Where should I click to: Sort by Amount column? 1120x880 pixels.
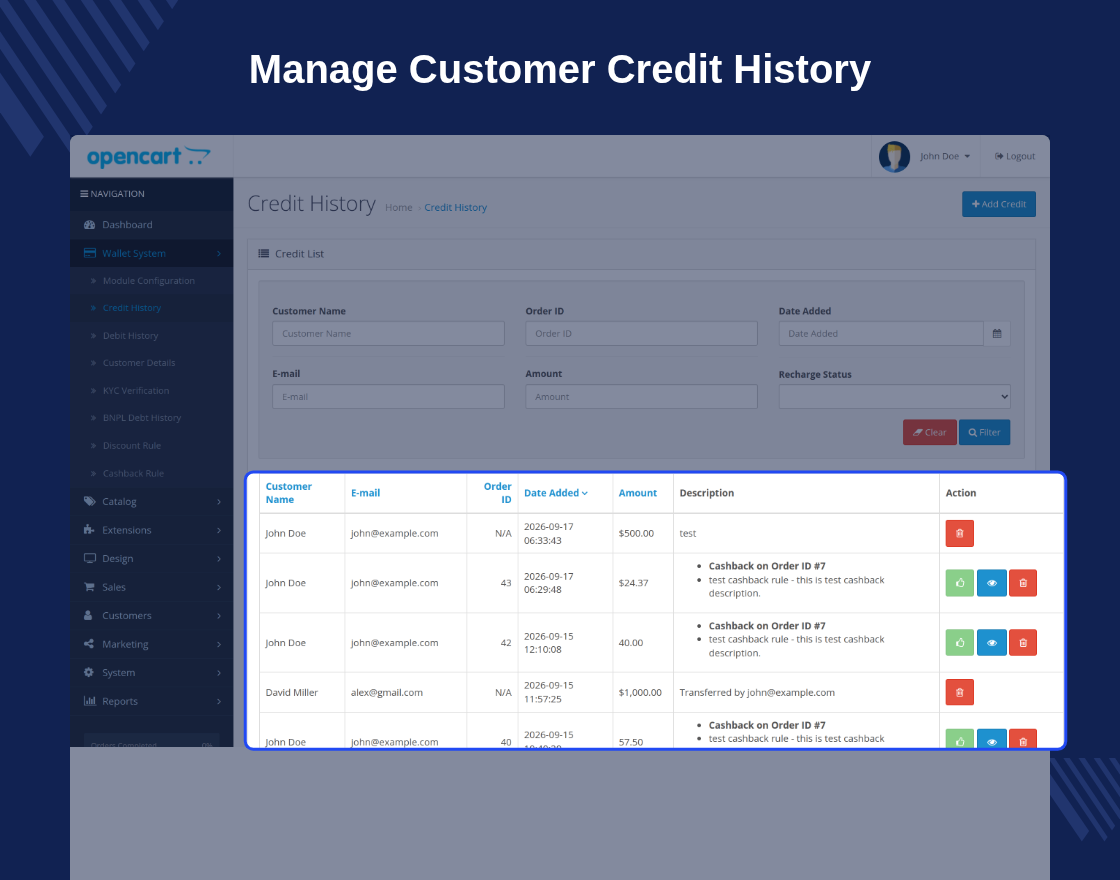pos(637,493)
